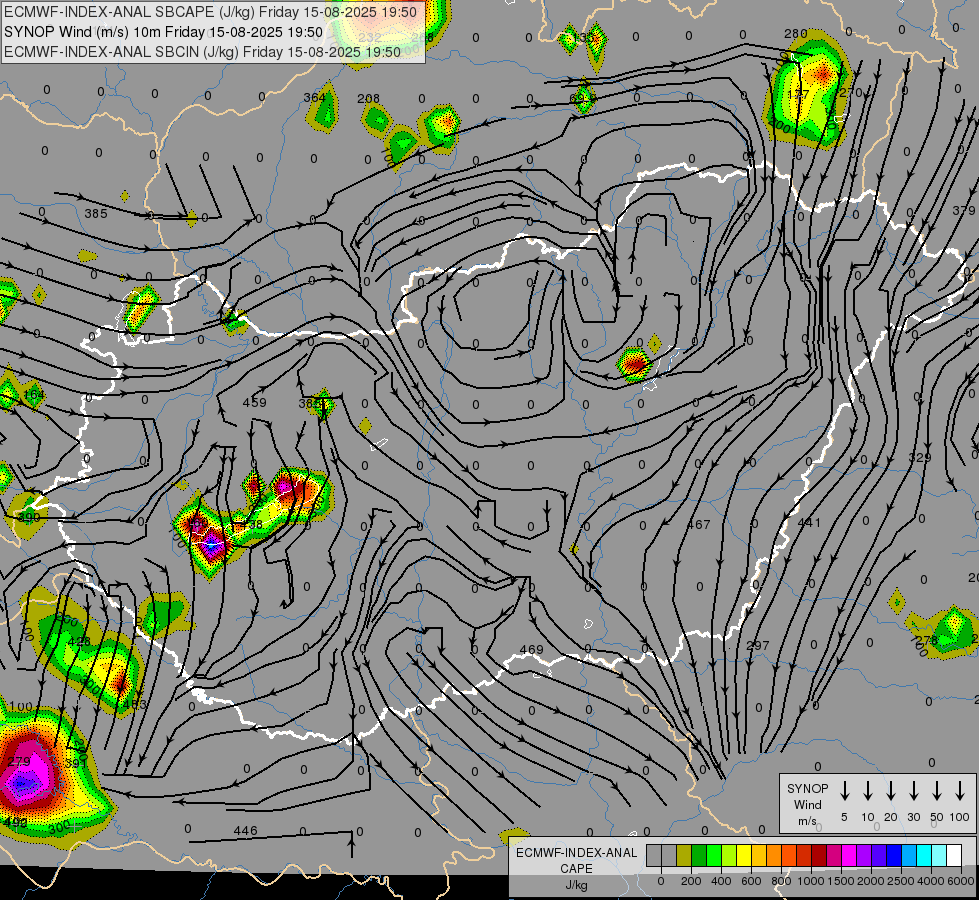This screenshot has width=979, height=900.
Task: Click the map value 467
Action: (698, 524)
